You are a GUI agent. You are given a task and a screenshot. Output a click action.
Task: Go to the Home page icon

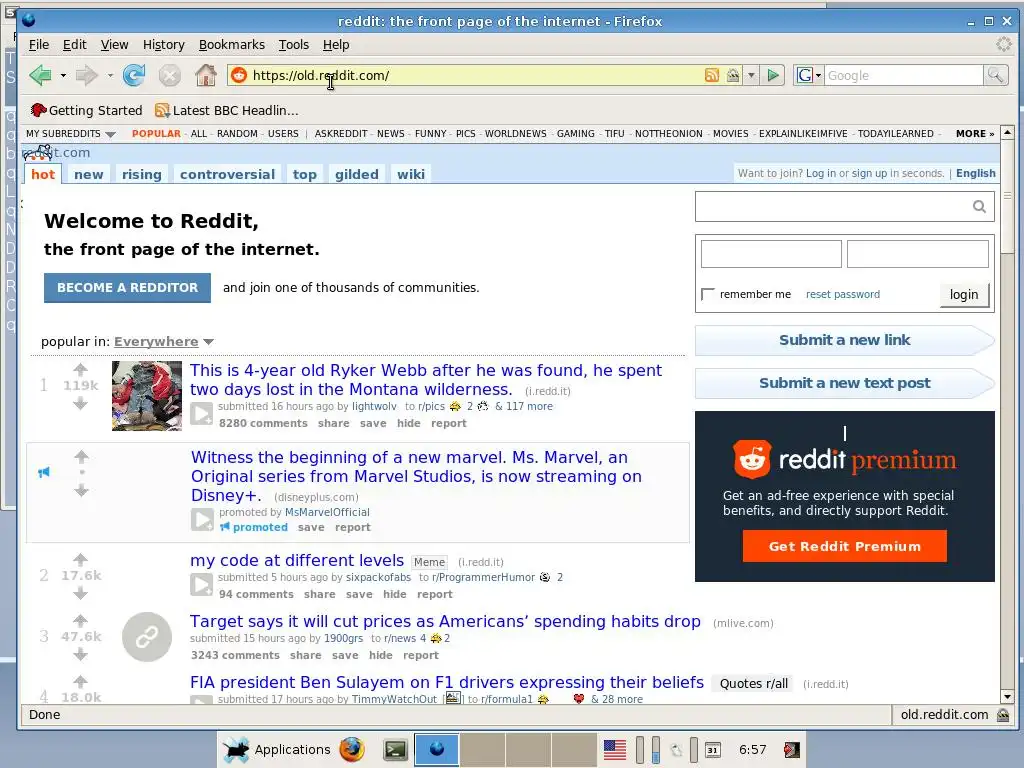point(206,76)
